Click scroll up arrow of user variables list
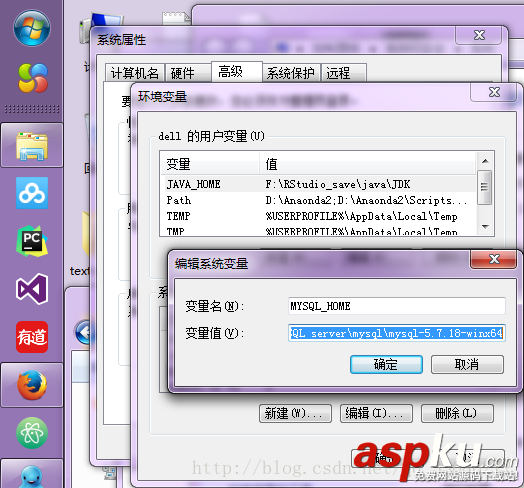 pyautogui.click(x=485, y=161)
